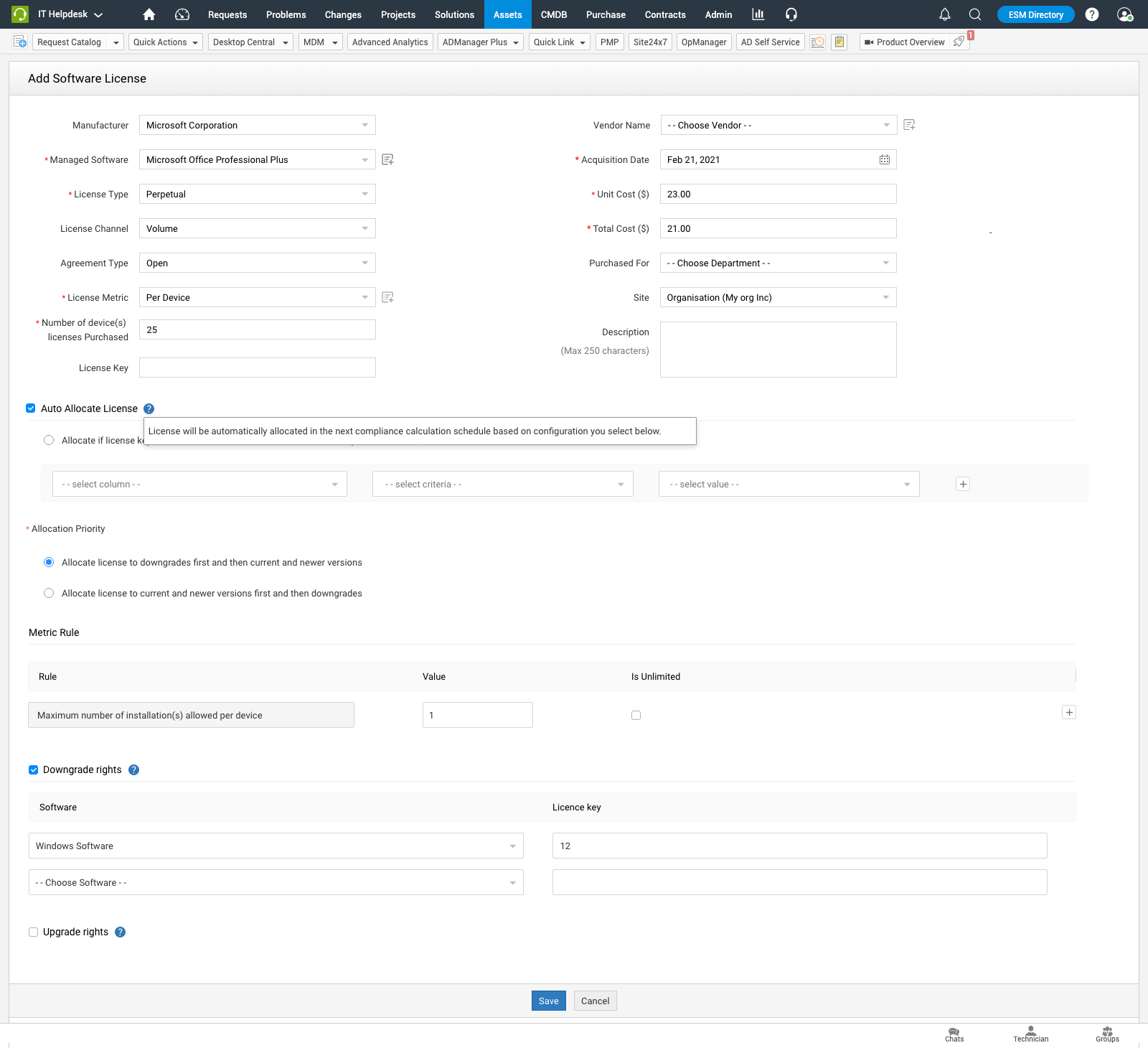Switch to the Contracts tab
The image size is (1148, 1048).
coord(664,14)
